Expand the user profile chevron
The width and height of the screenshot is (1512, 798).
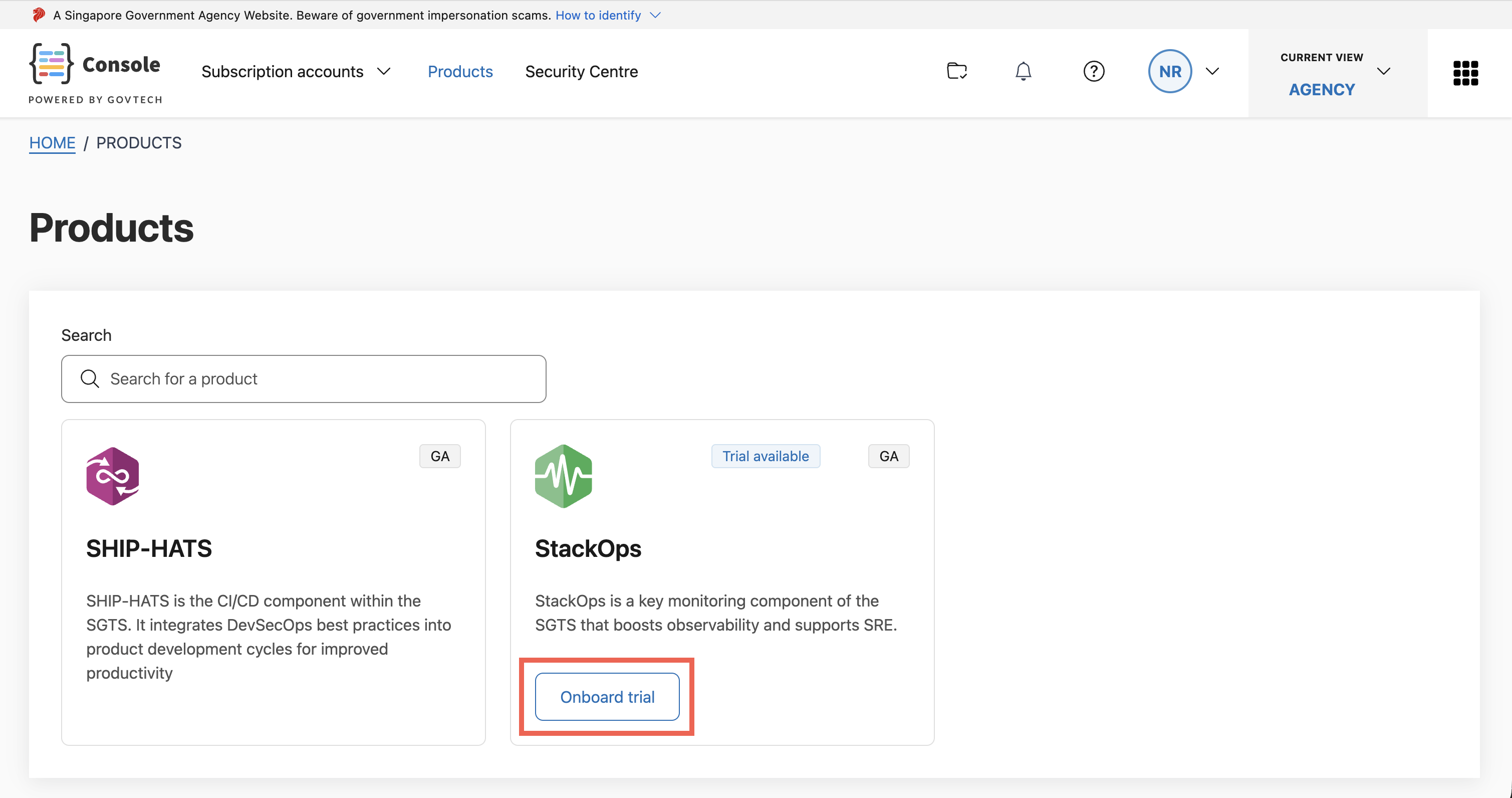[x=1212, y=71]
